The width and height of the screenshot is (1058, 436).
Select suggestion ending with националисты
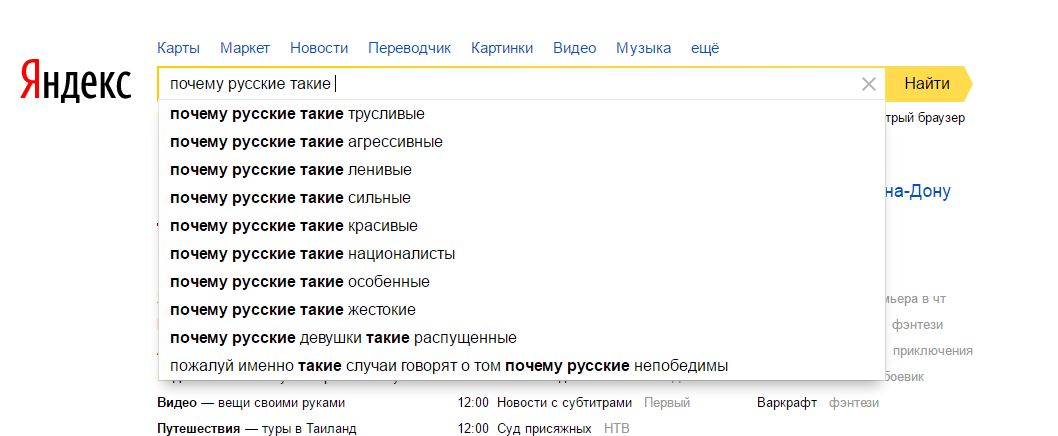tap(312, 254)
